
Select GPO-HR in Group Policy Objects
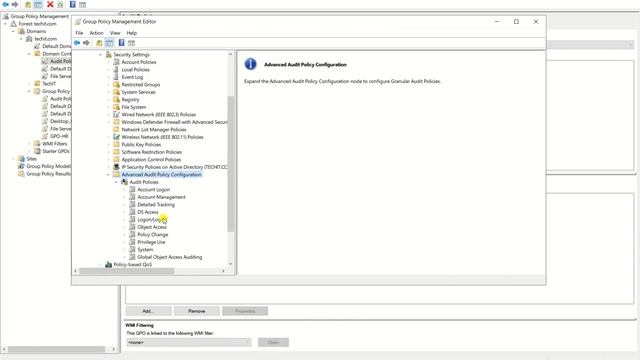pyautogui.click(x=59, y=136)
